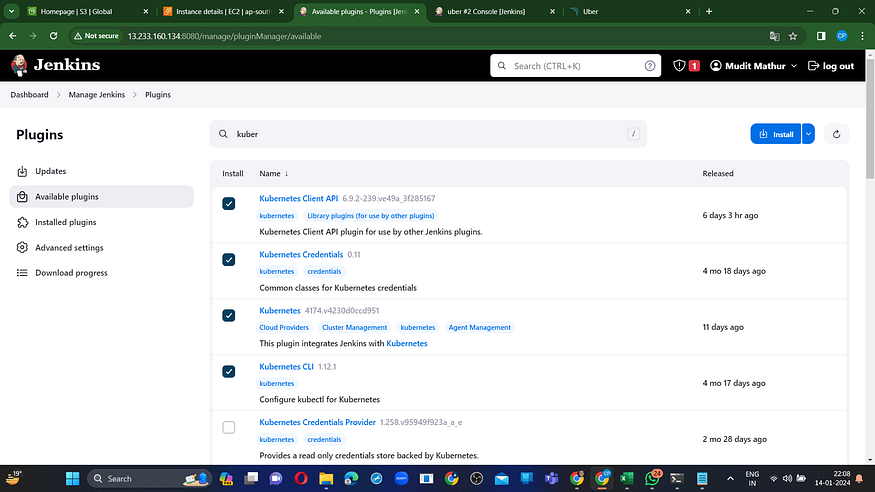This screenshot has height=492, width=875.
Task: Click the translate page icon in address bar
Action: 774,36
